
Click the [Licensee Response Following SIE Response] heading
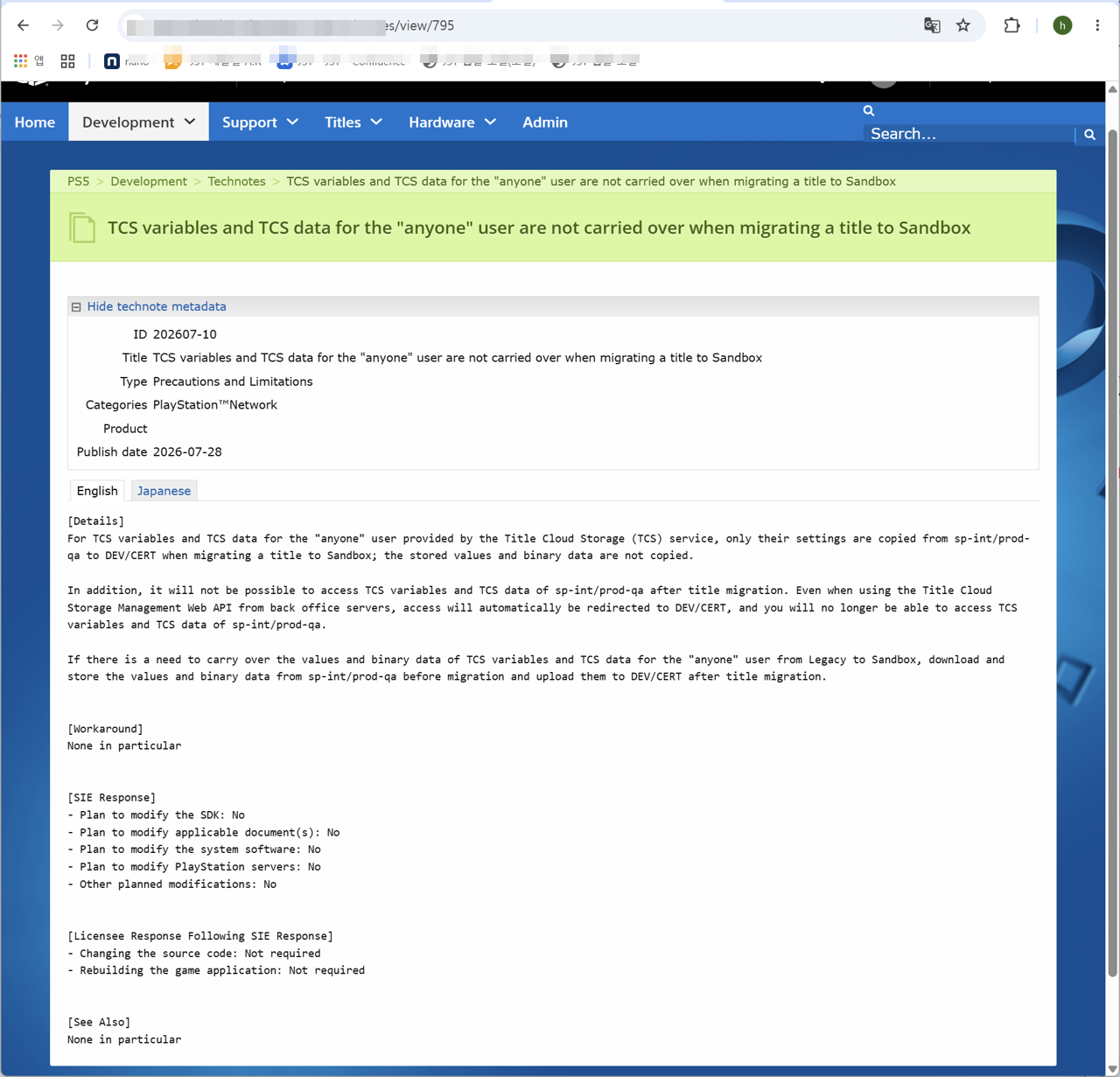pos(200,936)
